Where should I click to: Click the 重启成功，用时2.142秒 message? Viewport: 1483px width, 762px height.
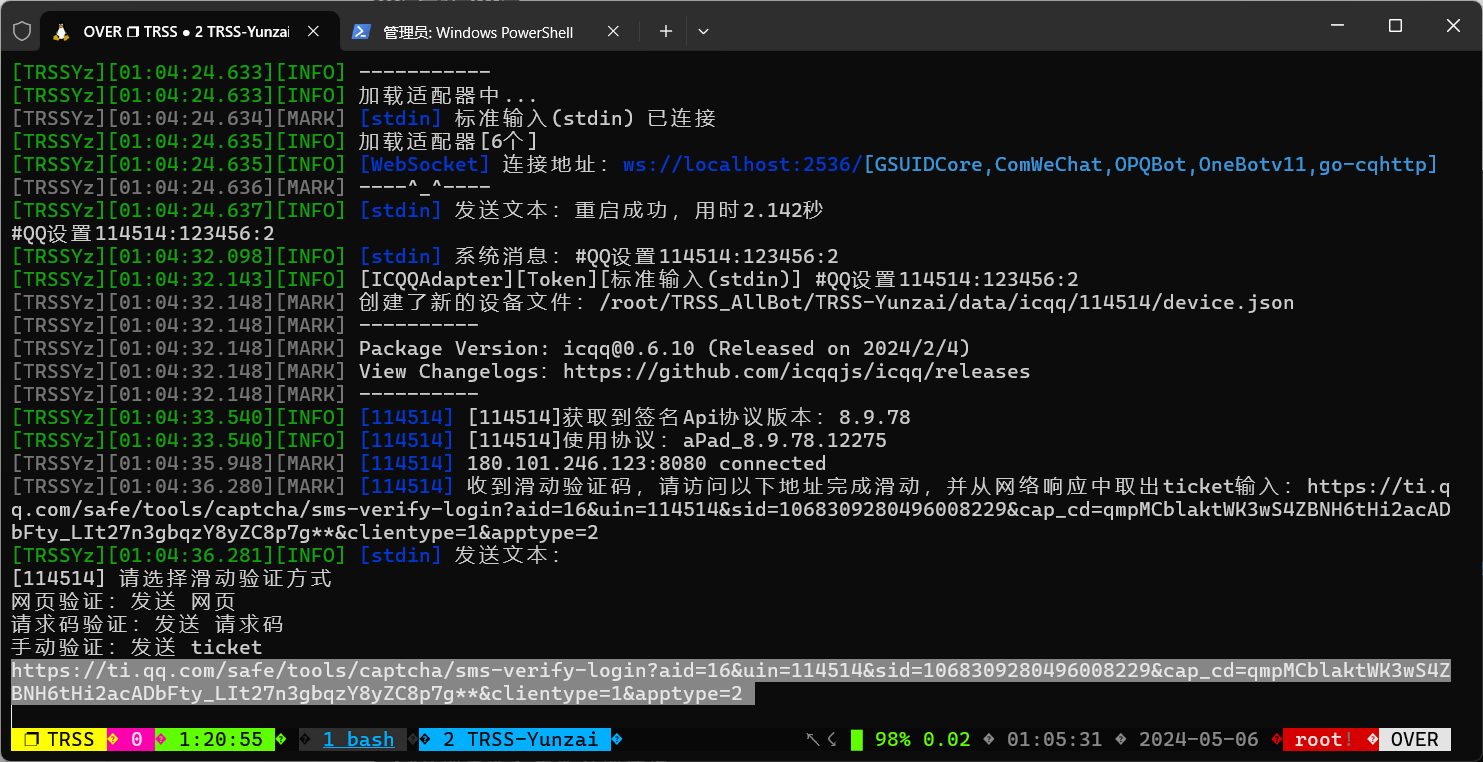coord(699,210)
